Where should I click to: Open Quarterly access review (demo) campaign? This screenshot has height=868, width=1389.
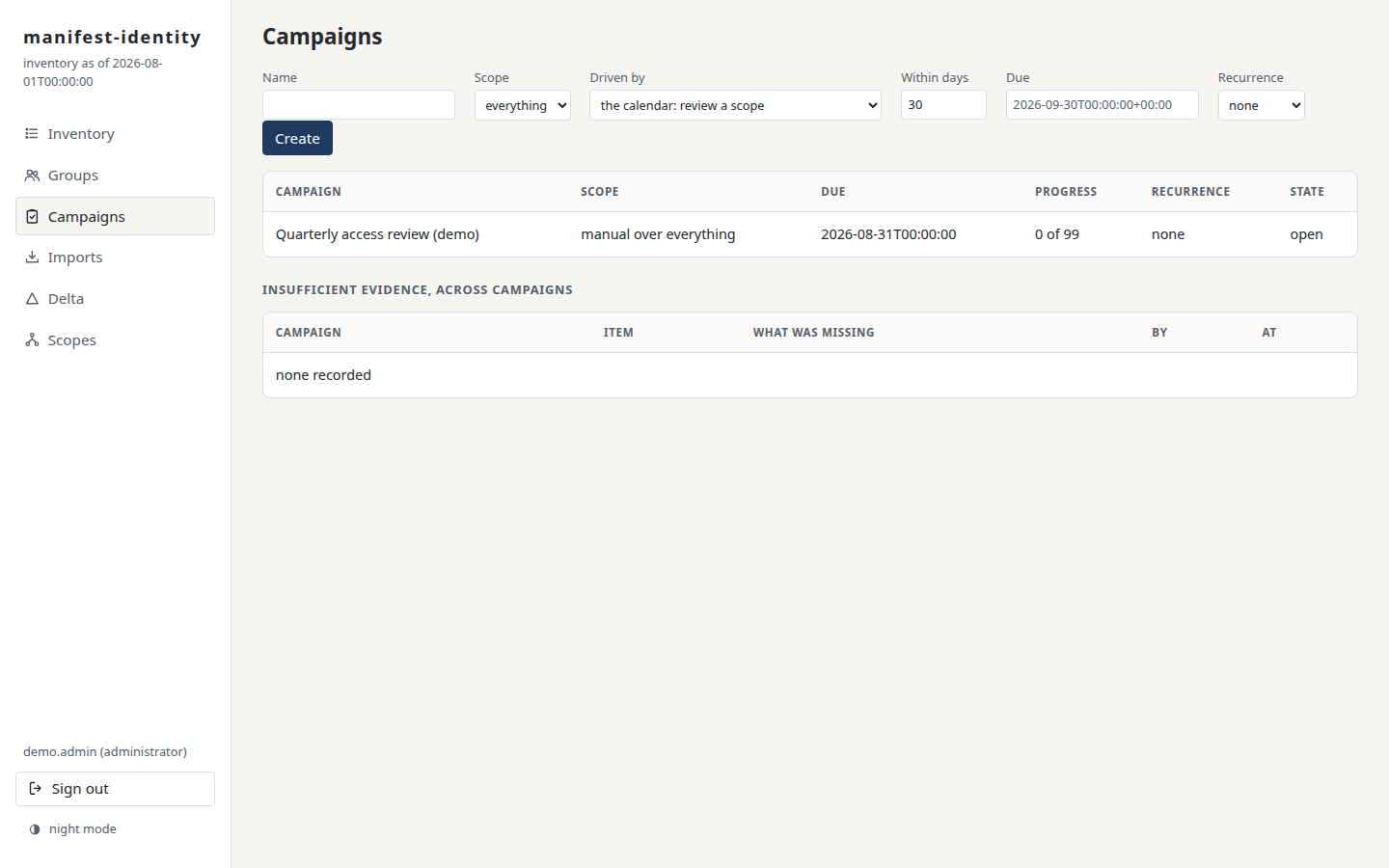(x=377, y=234)
